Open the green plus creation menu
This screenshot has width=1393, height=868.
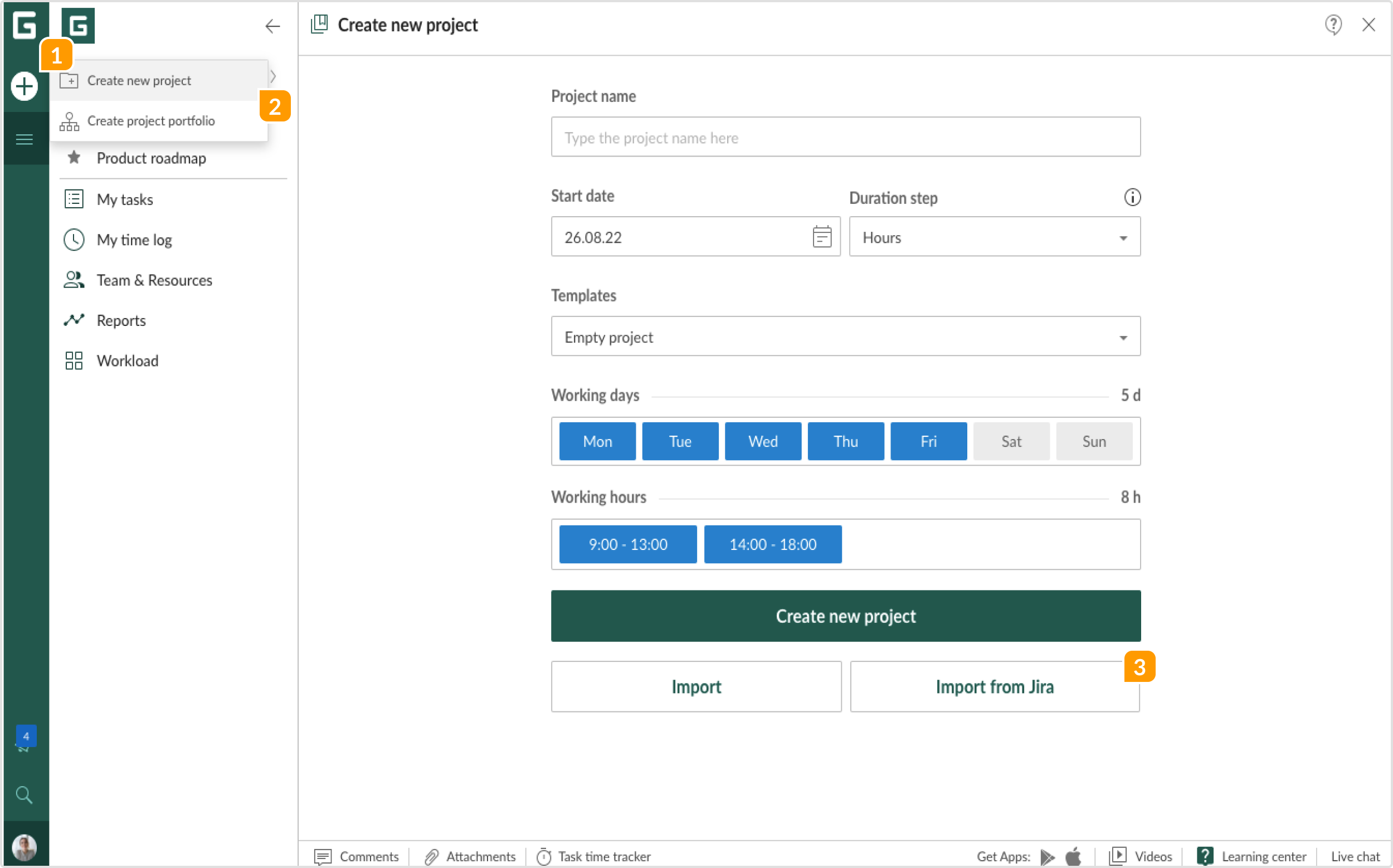point(24,85)
